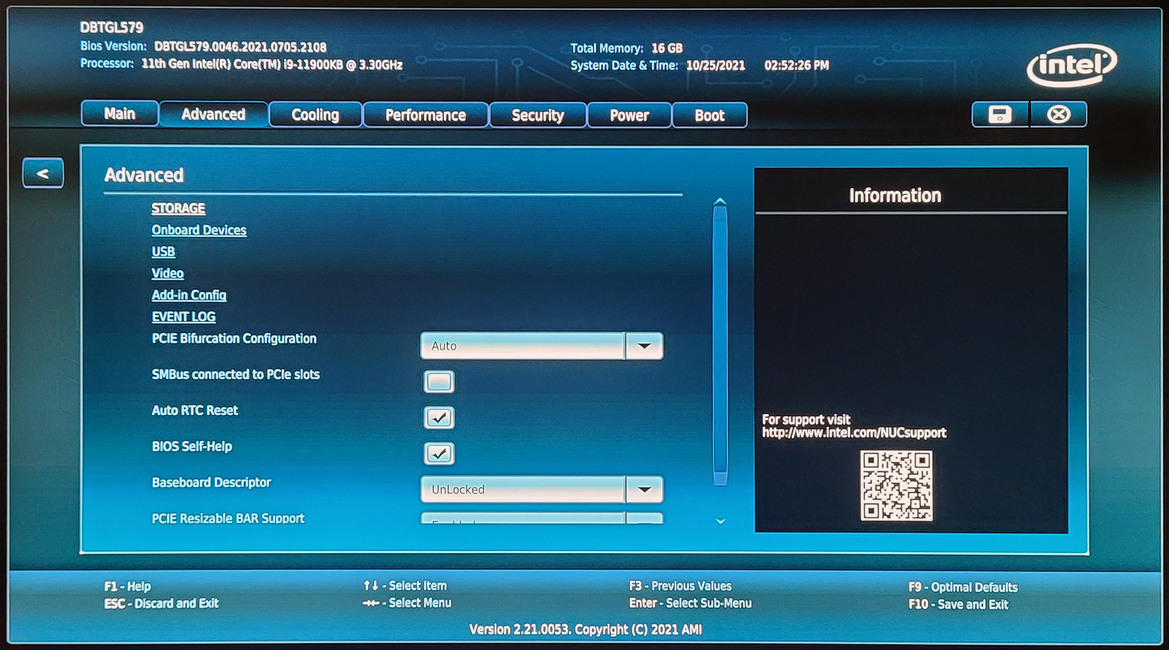Click the Select Item arrows hint
The width and height of the screenshot is (1169, 650).
pyautogui.click(x=405, y=586)
